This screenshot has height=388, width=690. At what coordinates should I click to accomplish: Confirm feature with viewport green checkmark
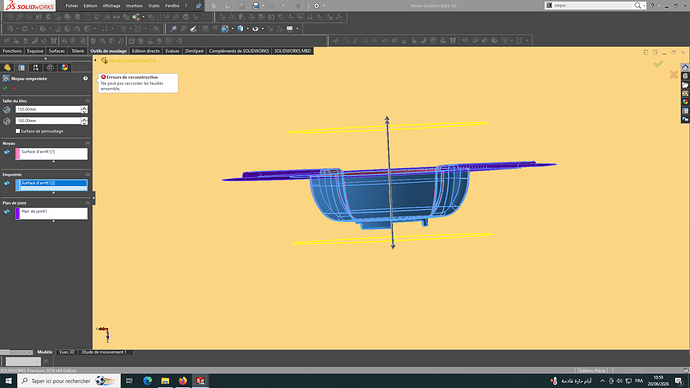click(658, 64)
